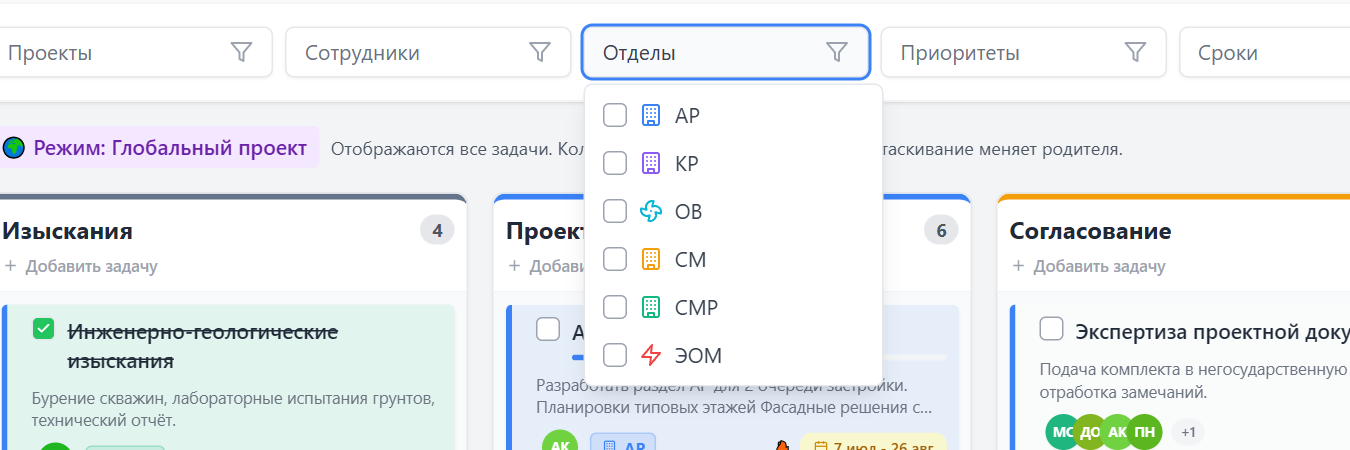Viewport: 1350px width, 450px height.
Task: Click the Согласование column title
Action: [x=1090, y=231]
